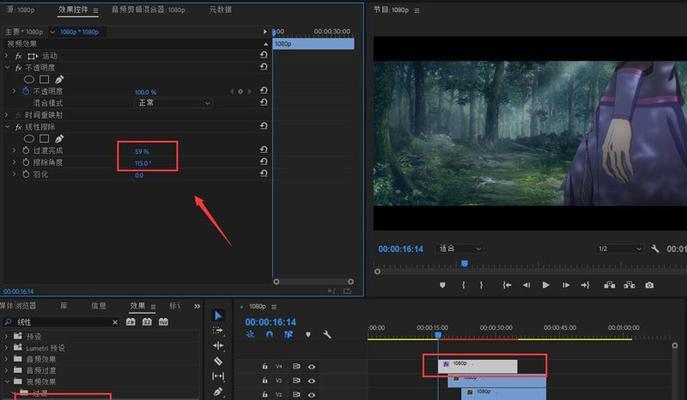Expand the 过渡完成 parameter
687x400 pixels.
pos(14,150)
